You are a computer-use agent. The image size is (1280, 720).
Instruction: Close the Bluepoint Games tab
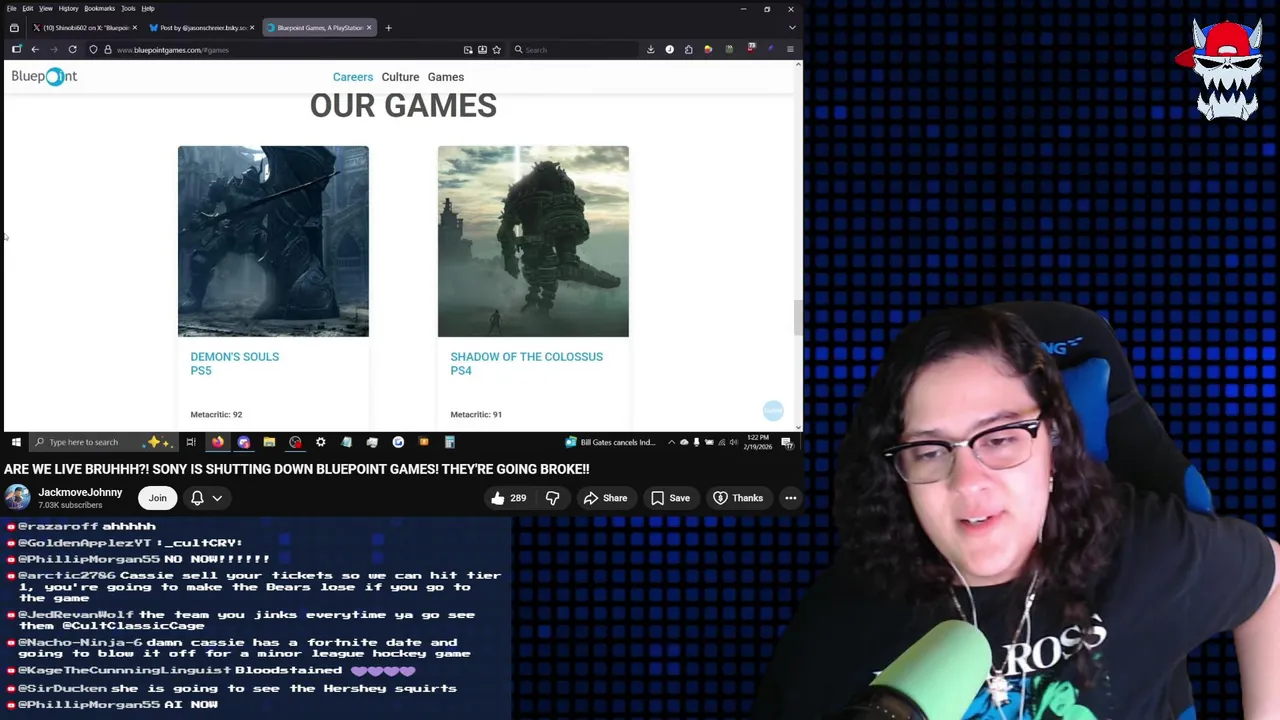369,28
